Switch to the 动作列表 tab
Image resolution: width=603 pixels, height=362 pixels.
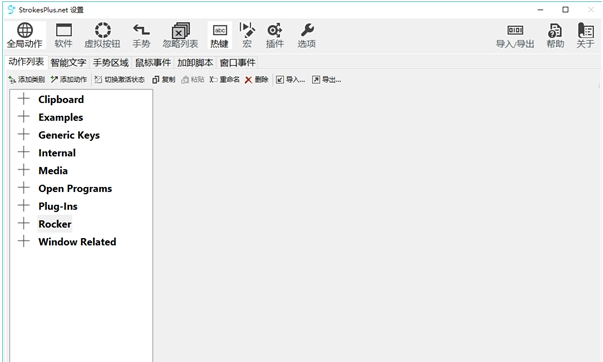click(x=26, y=62)
